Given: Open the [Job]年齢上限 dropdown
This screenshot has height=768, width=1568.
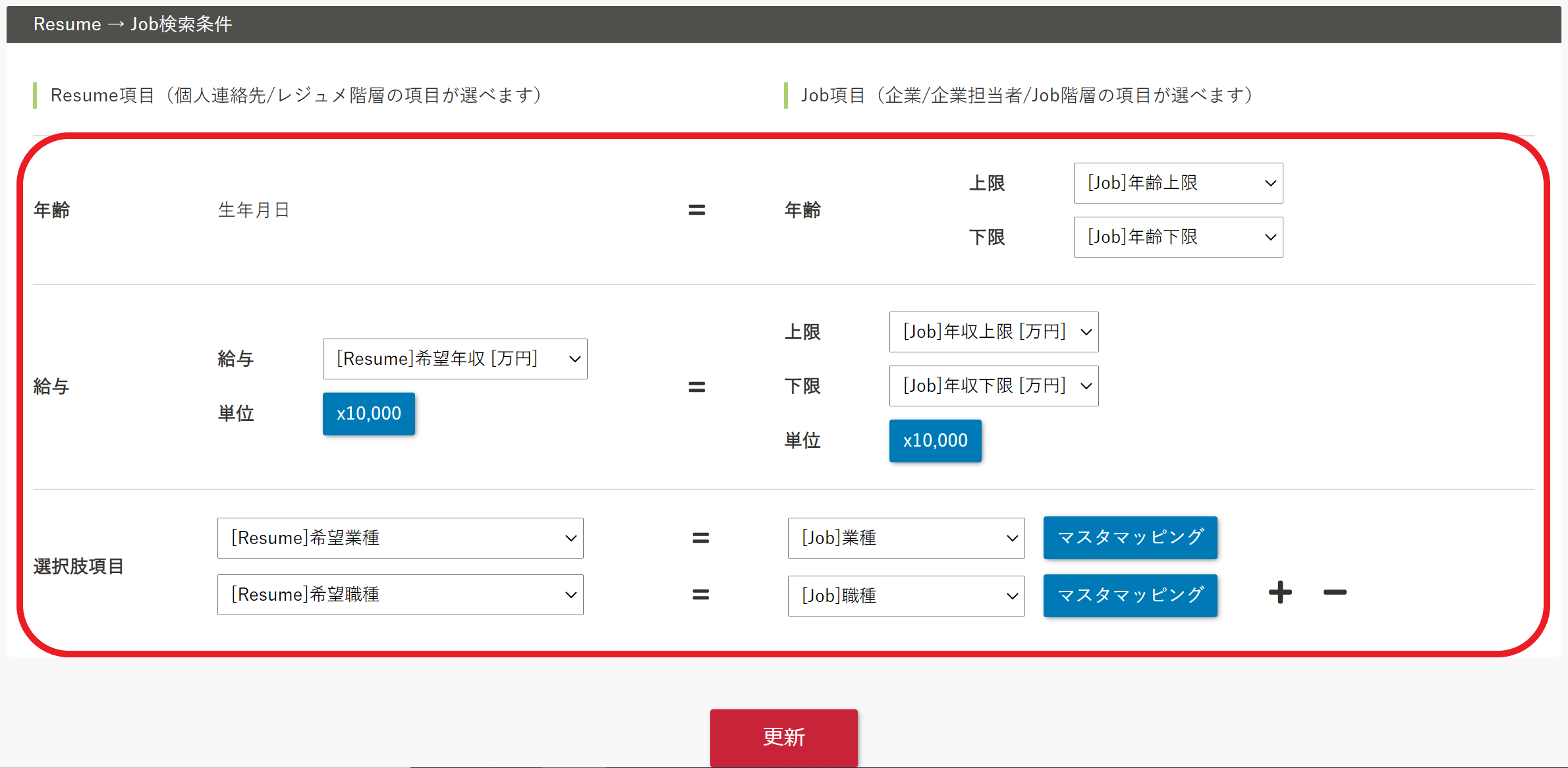Looking at the screenshot, I should (1178, 183).
